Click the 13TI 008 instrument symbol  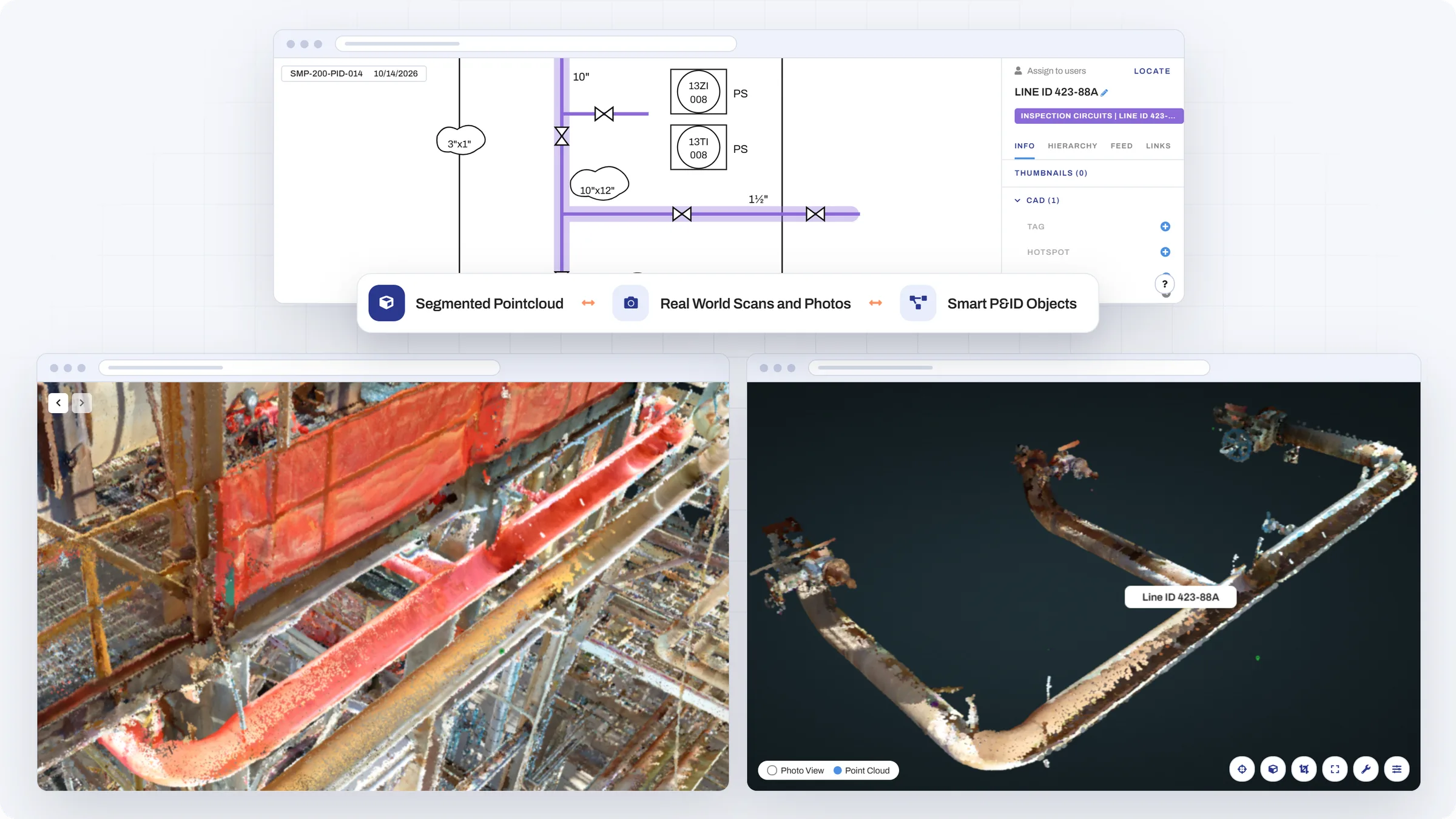[x=698, y=148]
